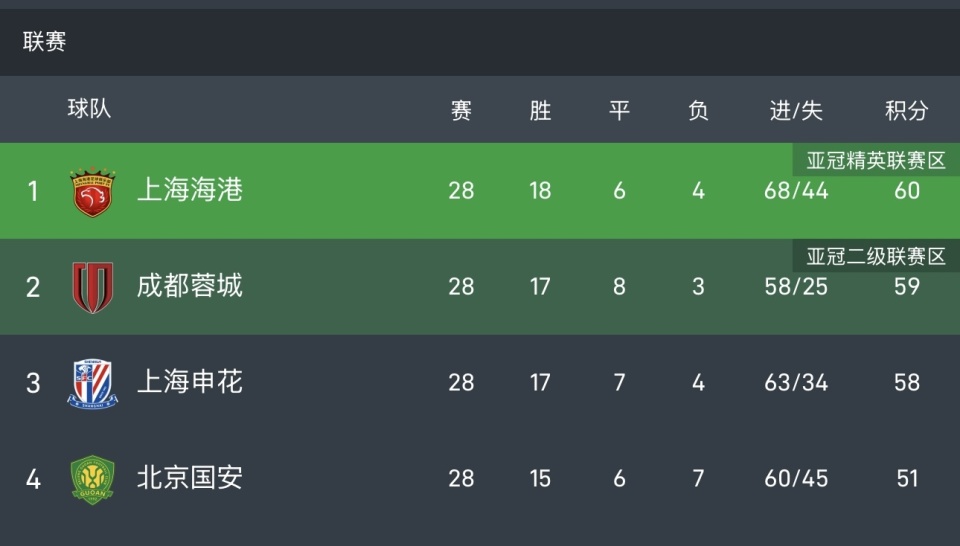Click the 成都蓉城 team crest icon

(x=92, y=287)
